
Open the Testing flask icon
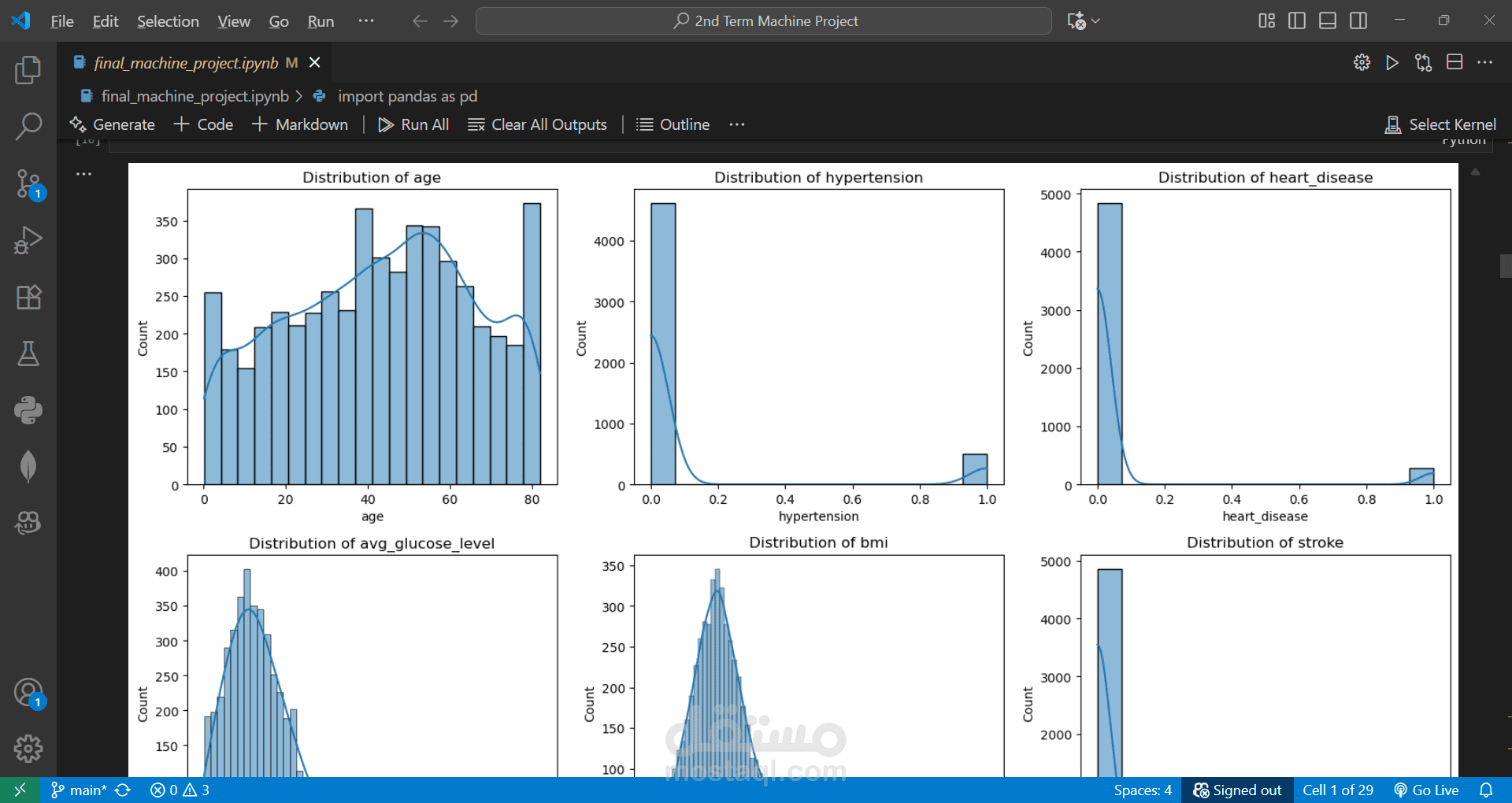[x=28, y=353]
